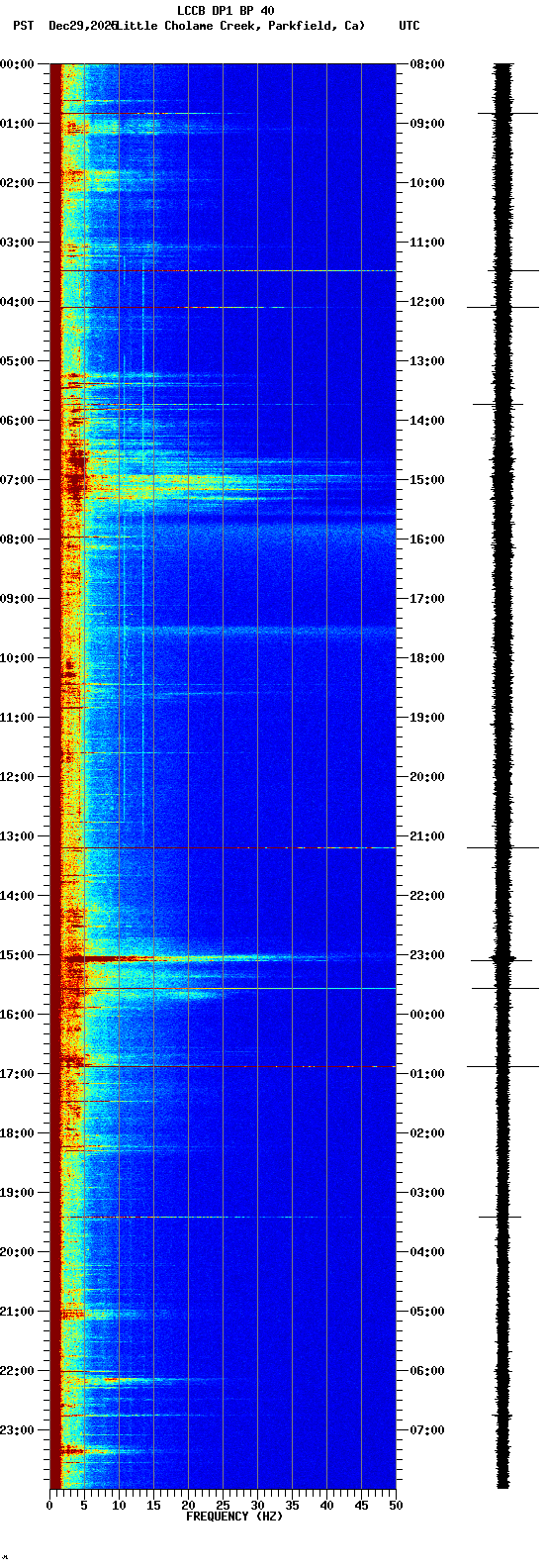Click frequency axis tick label '15'

pos(153,1506)
